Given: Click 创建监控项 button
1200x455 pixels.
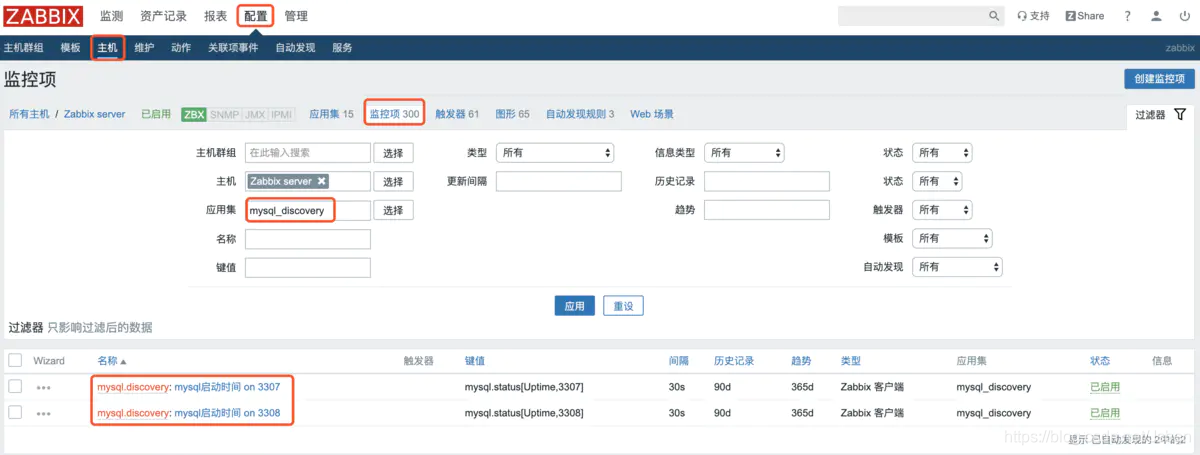Looking at the screenshot, I should (1159, 79).
